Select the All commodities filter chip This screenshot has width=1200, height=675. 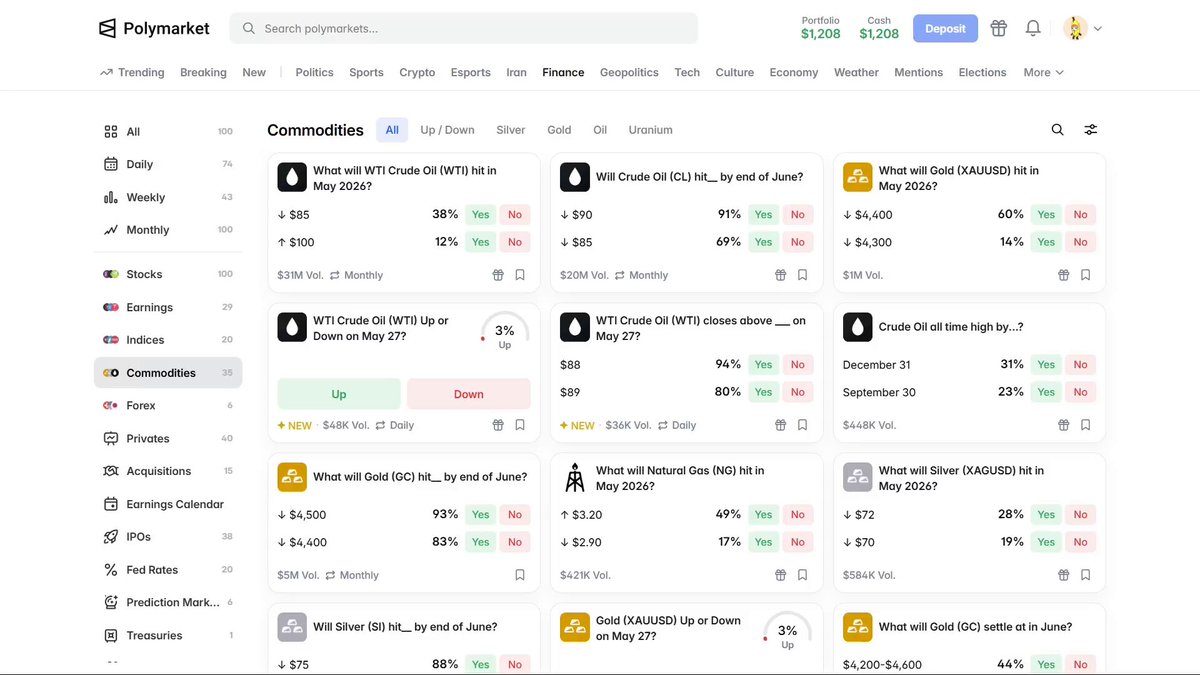pyautogui.click(x=392, y=130)
